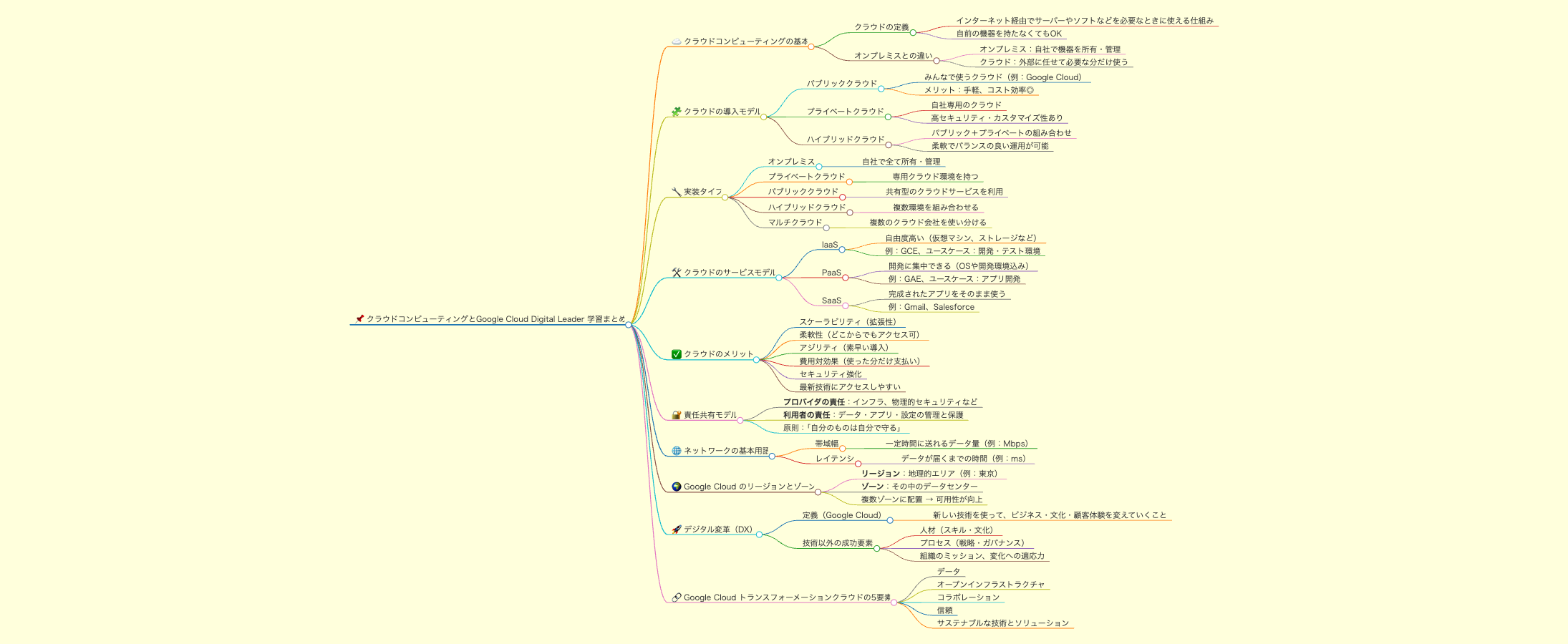Click 費用対効果（使った分だけ支払い）
The height and width of the screenshot is (644, 1568).
tap(860, 361)
